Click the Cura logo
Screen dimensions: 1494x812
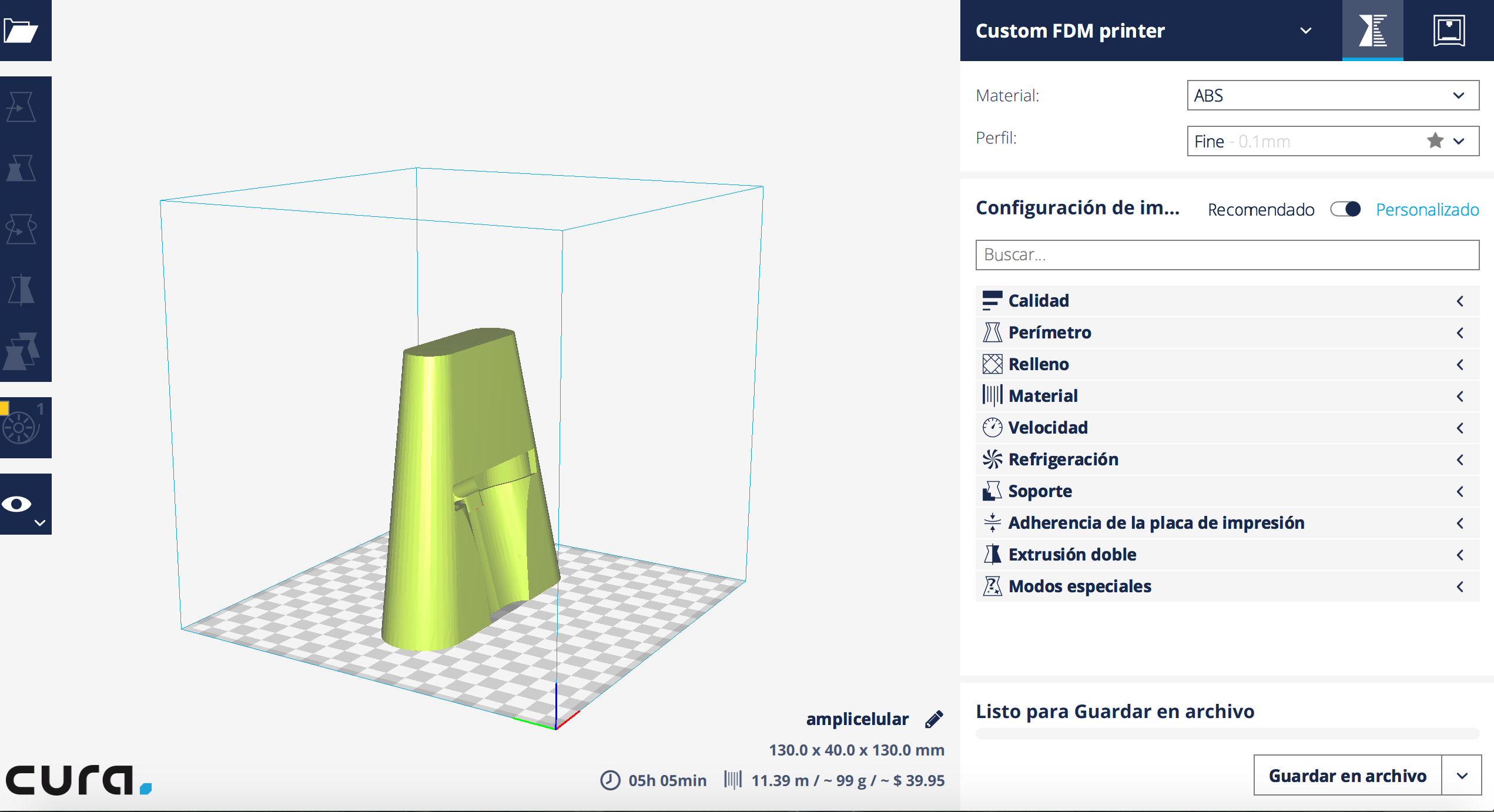tap(78, 780)
